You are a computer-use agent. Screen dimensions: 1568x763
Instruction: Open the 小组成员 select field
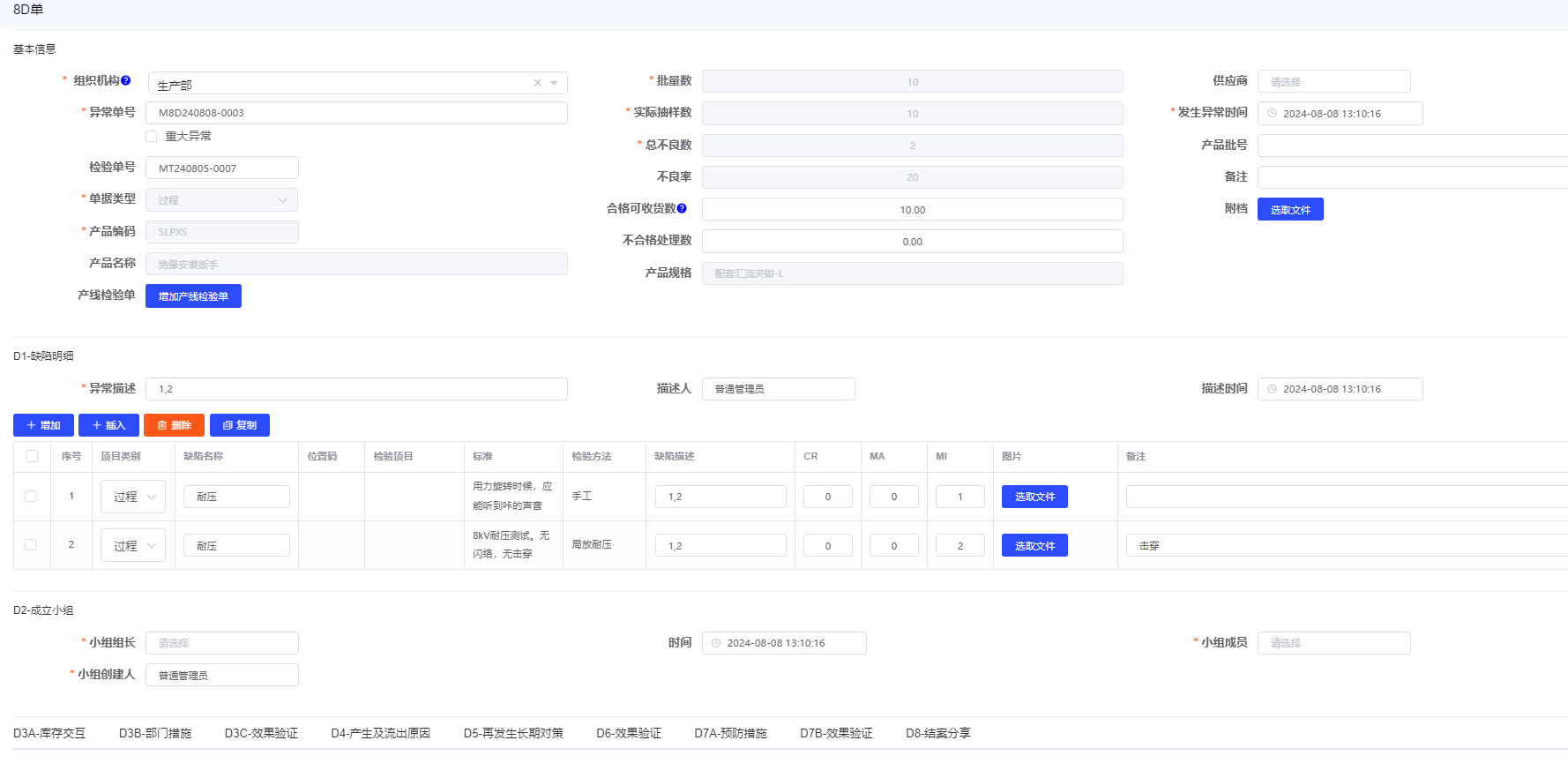point(1333,643)
